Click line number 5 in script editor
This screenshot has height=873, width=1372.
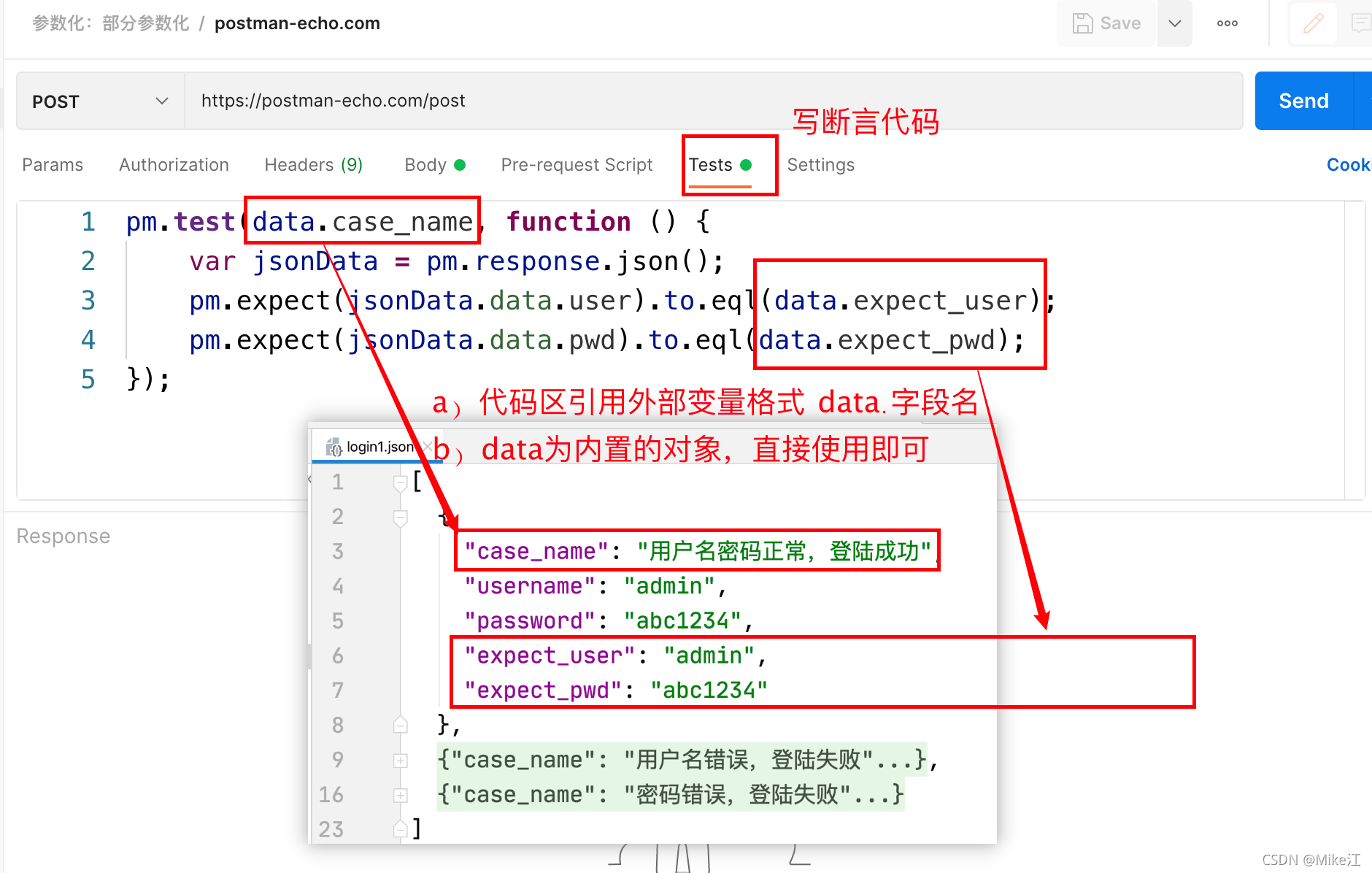88,380
